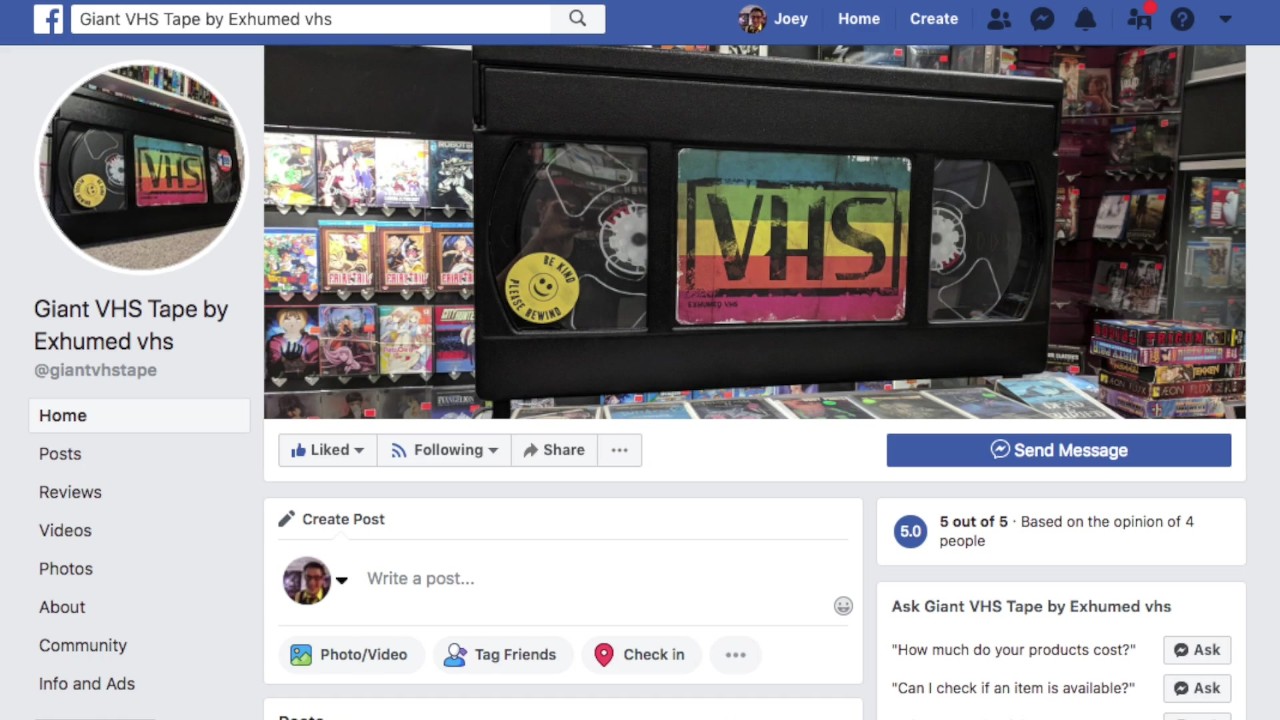
Task: Open the Messenger icon in the top bar
Action: pos(1042,19)
